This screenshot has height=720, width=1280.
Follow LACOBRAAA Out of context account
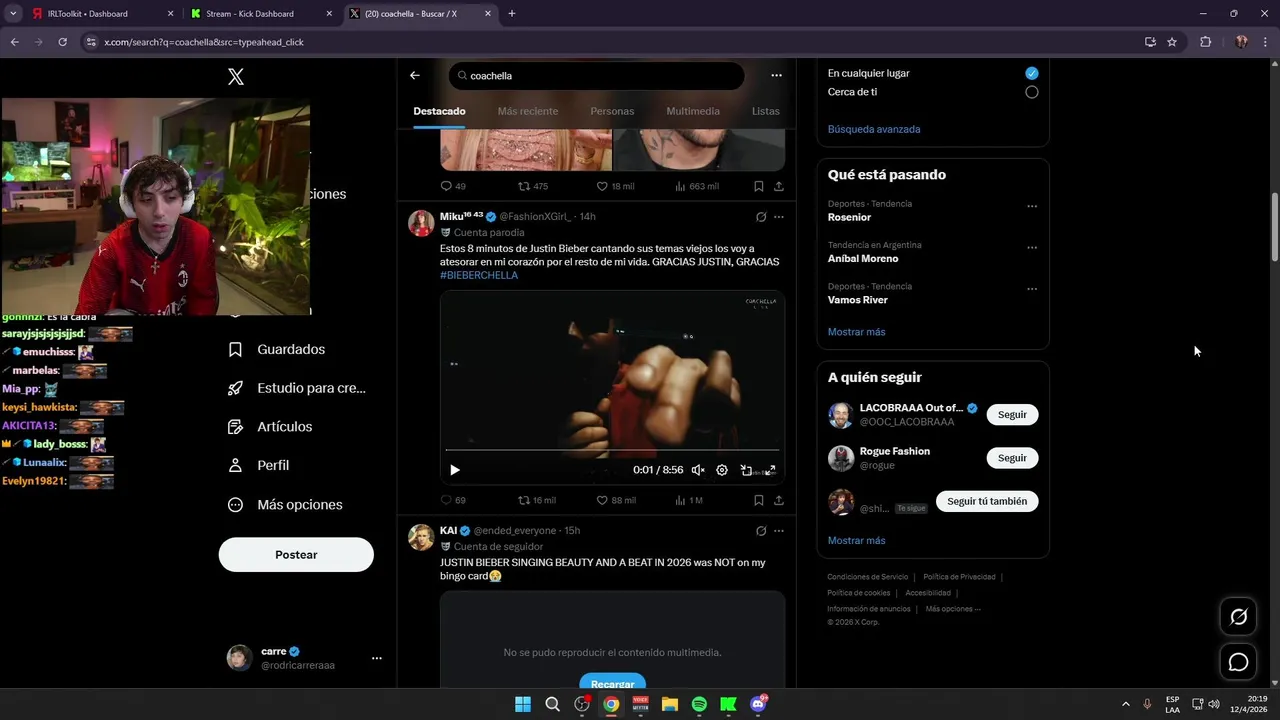click(x=1012, y=414)
